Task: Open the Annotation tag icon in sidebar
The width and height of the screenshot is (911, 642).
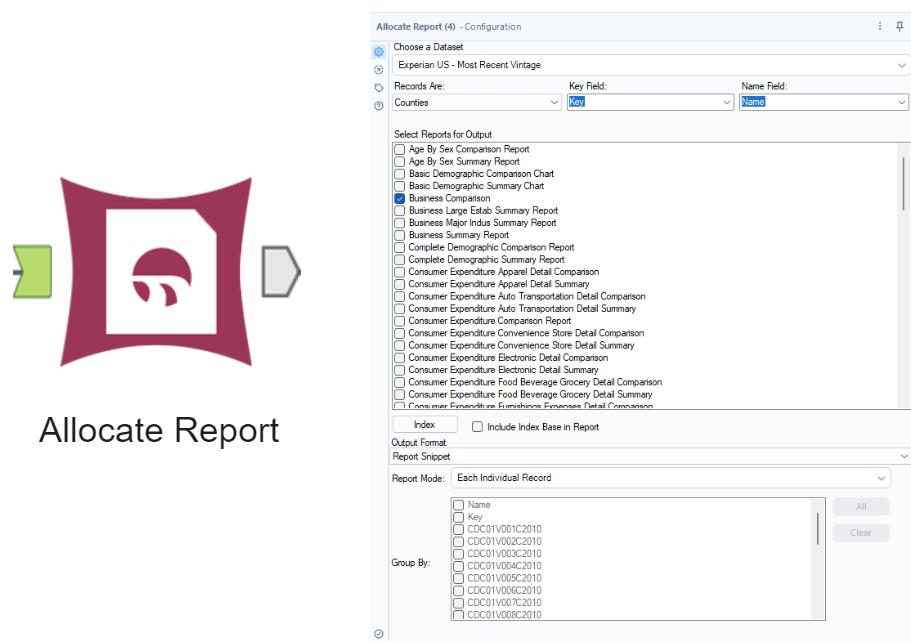Action: coord(379,88)
